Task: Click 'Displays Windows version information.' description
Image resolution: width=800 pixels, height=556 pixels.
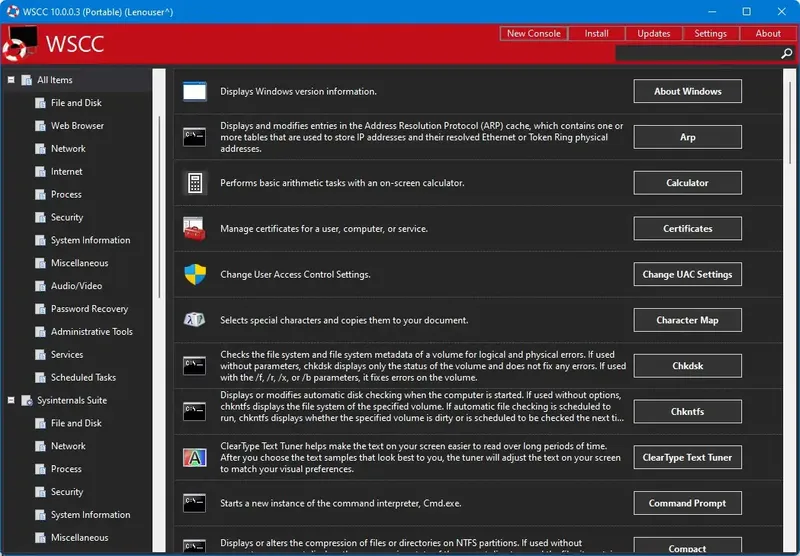Action: tap(298, 91)
